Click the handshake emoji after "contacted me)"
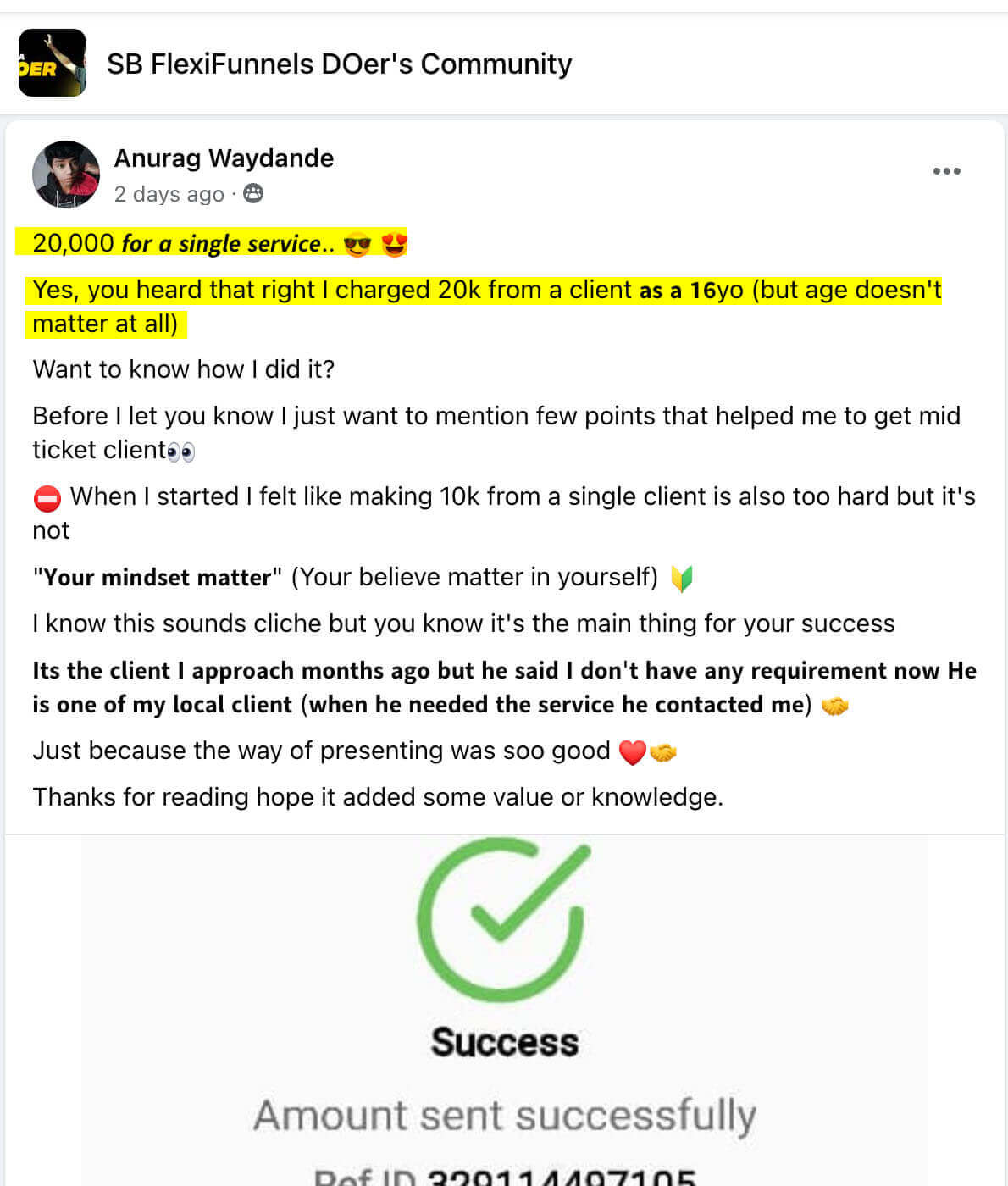Image resolution: width=1008 pixels, height=1186 pixels. point(835,706)
